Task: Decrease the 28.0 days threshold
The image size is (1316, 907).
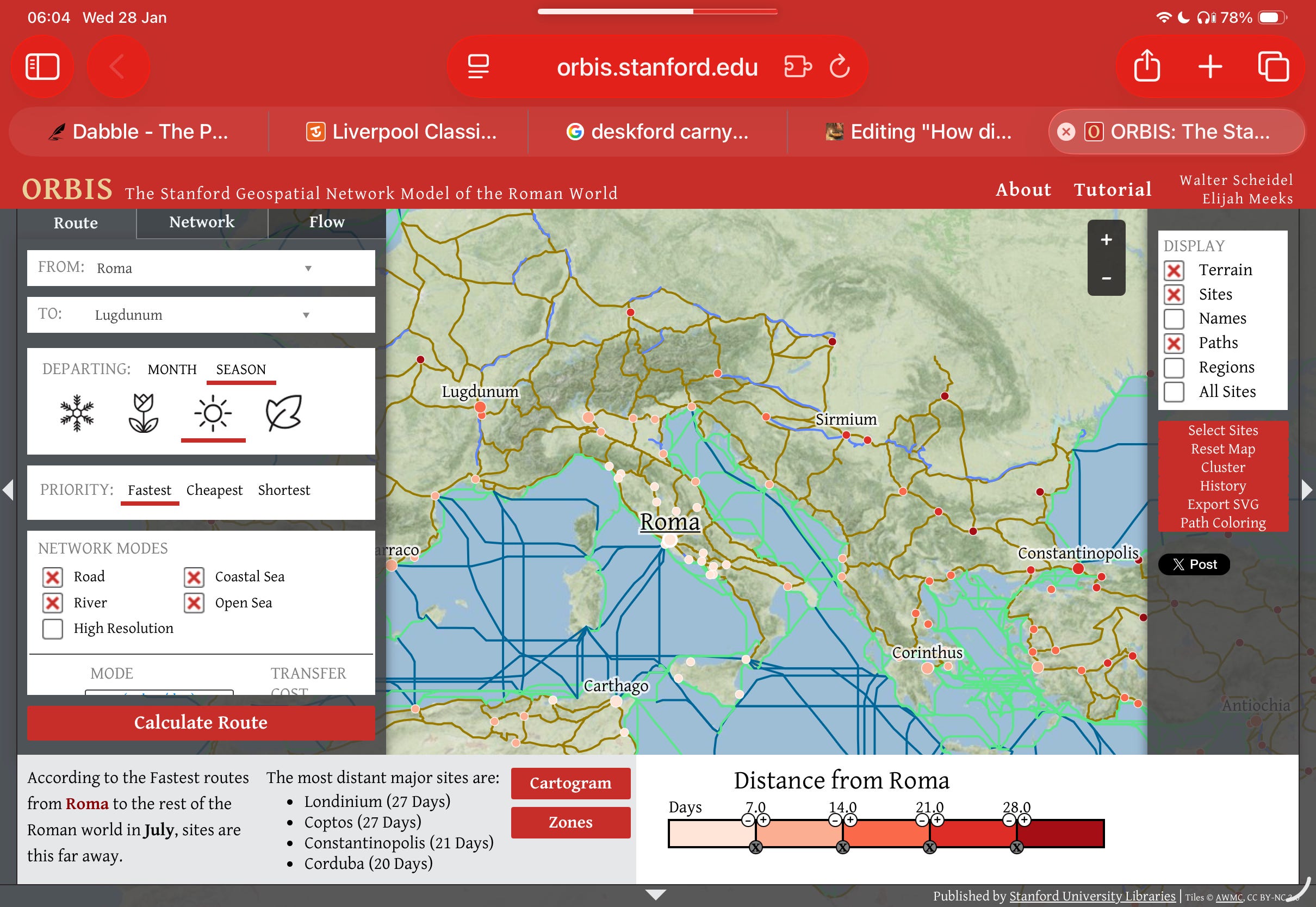Action: click(1009, 820)
